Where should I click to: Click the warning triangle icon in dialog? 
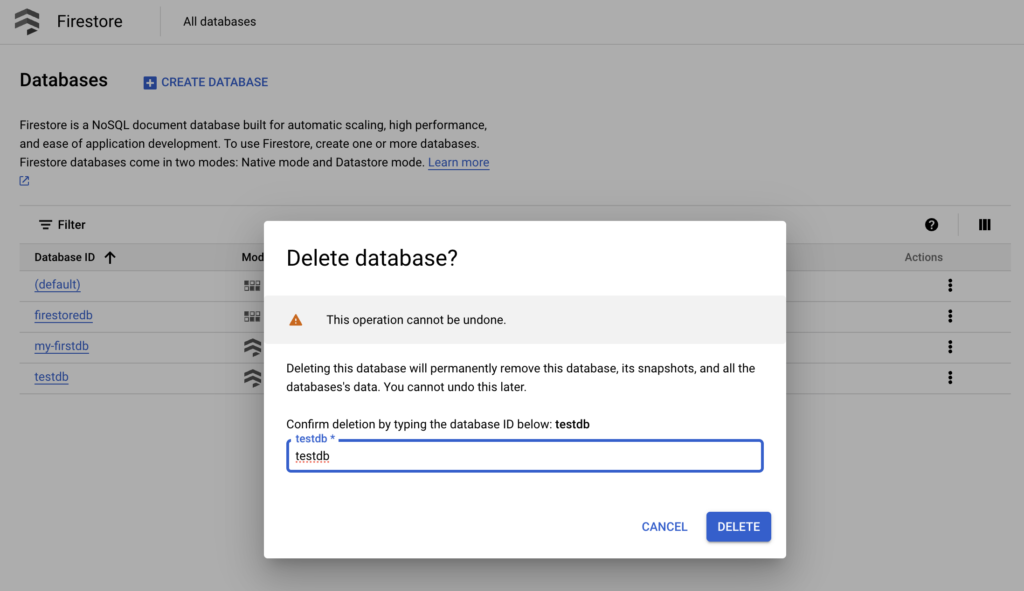296,320
